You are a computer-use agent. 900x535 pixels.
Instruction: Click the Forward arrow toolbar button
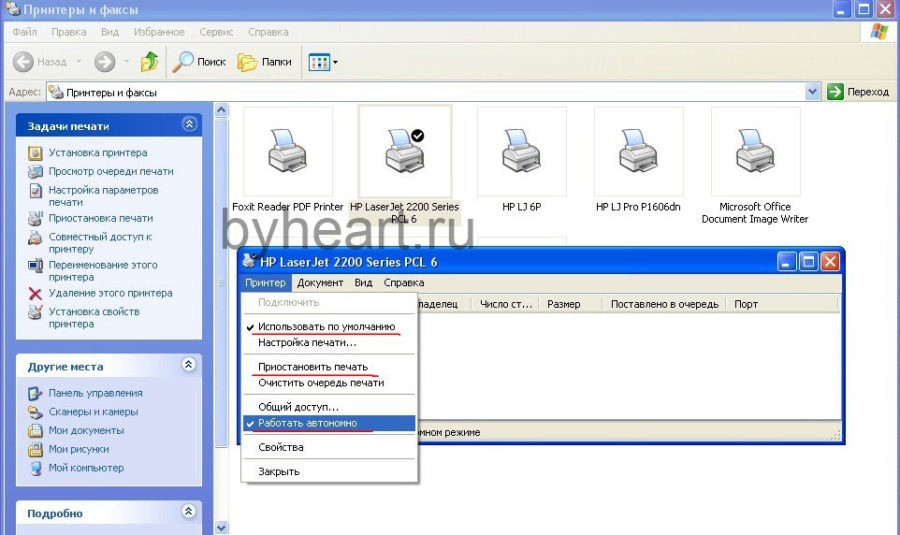104,61
